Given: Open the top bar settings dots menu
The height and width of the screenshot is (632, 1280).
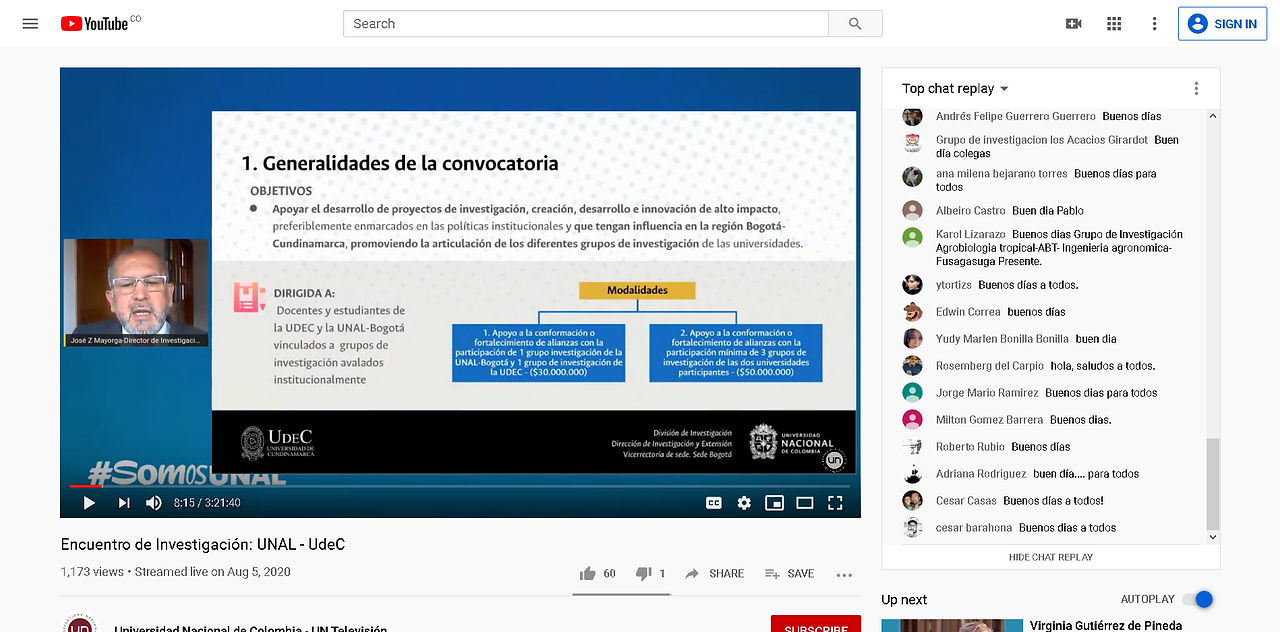Looking at the screenshot, I should [1154, 24].
